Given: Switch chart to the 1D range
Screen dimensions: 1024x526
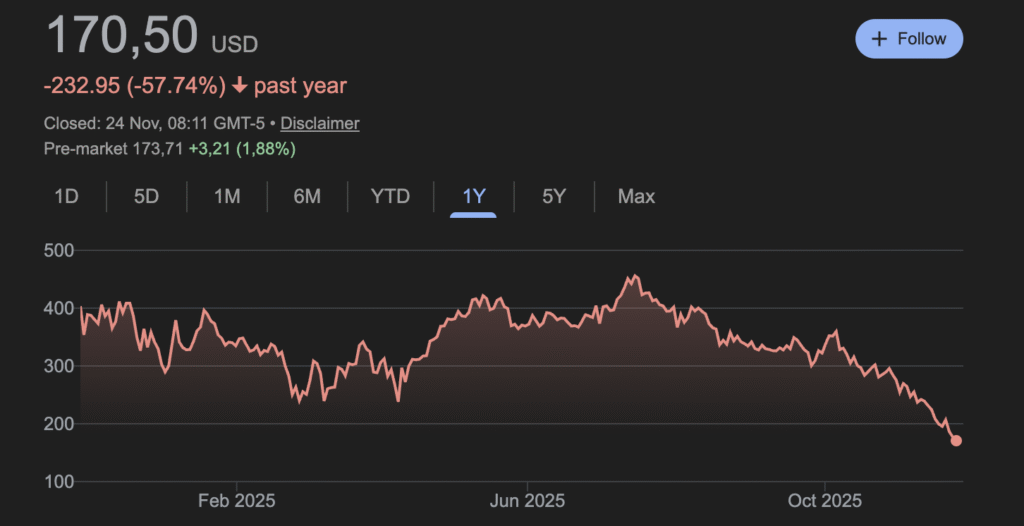Looking at the screenshot, I should coord(66,196).
